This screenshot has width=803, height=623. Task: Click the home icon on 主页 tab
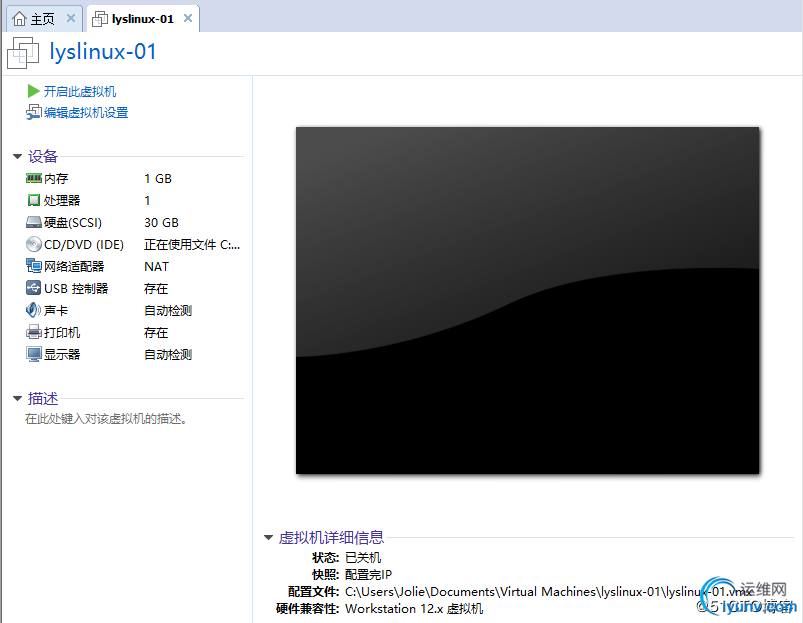(19, 19)
